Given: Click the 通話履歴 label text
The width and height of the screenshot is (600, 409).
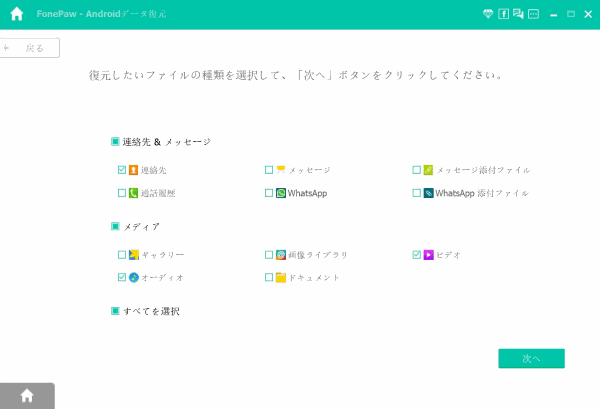Looking at the screenshot, I should (158, 194).
